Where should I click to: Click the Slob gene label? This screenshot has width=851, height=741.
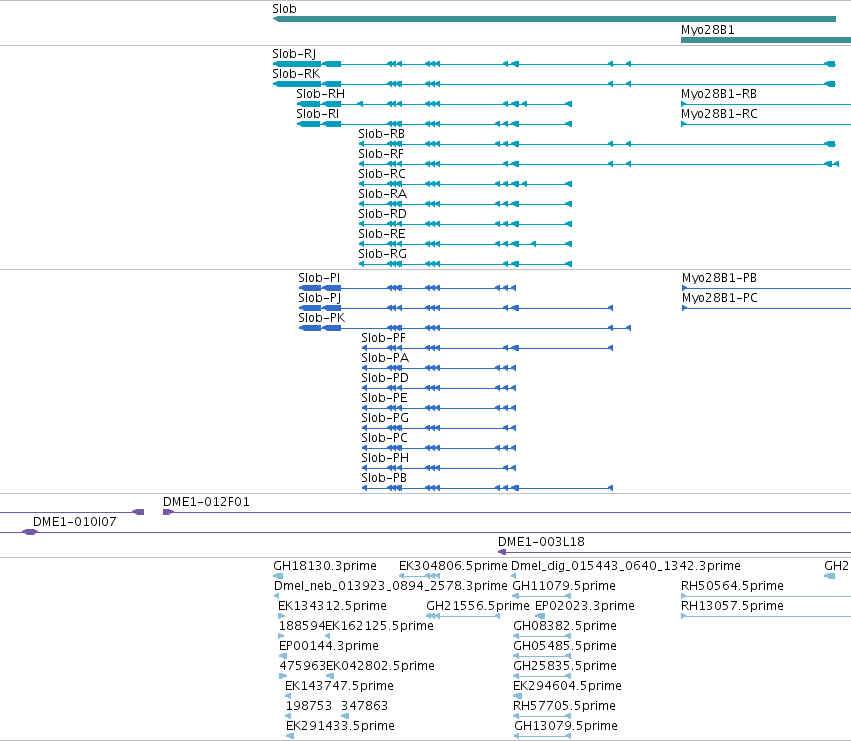[284, 9]
